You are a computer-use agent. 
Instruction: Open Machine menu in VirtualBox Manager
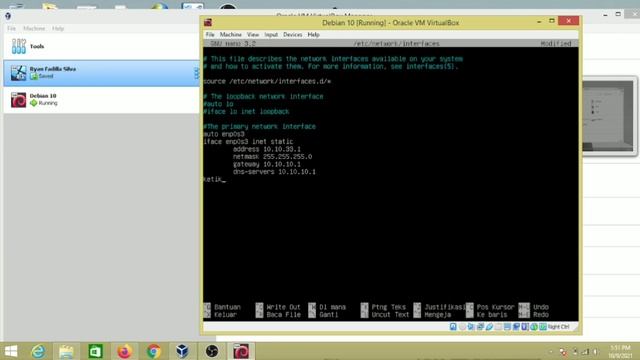coord(34,29)
